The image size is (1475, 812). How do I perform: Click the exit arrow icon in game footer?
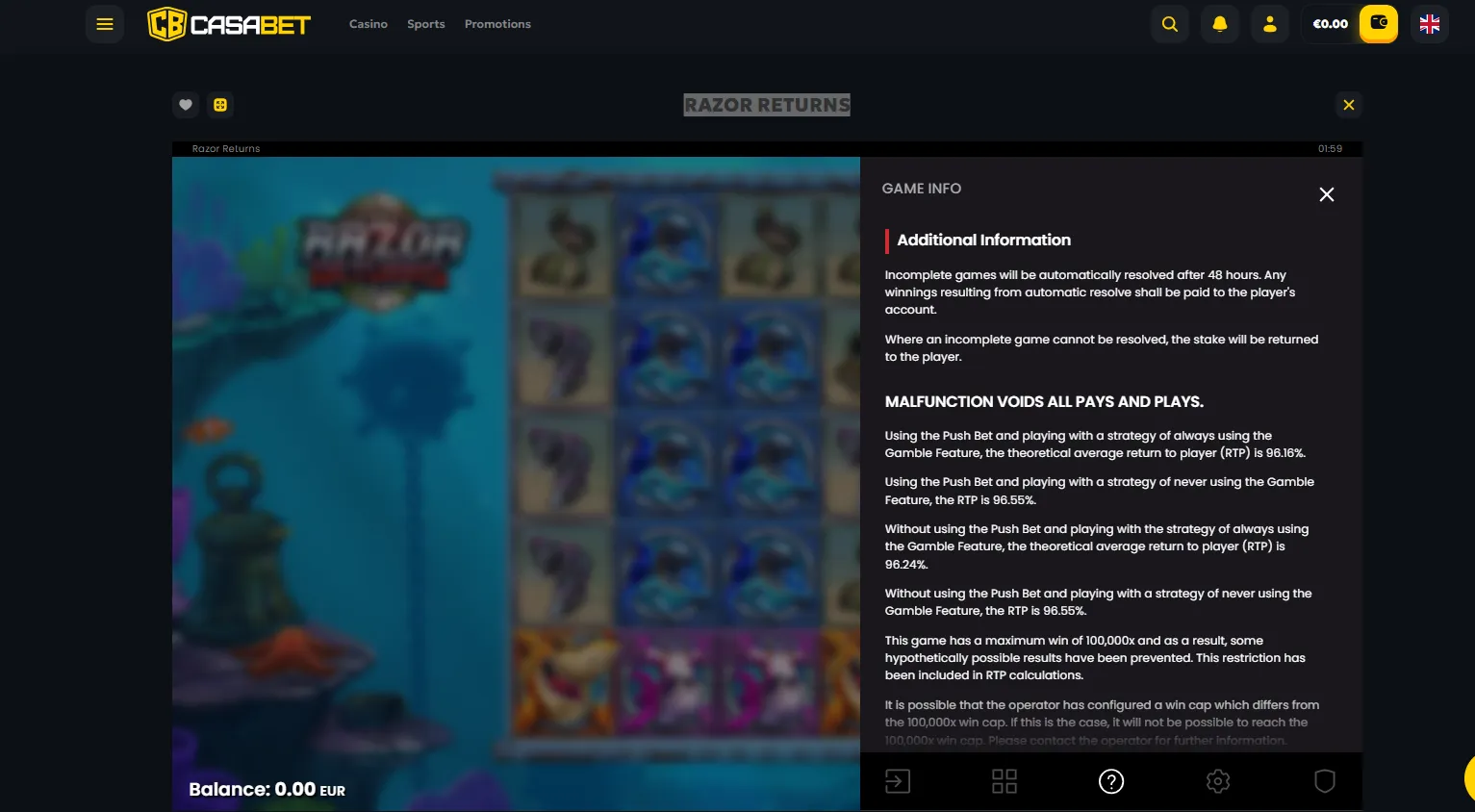pyautogui.click(x=898, y=781)
